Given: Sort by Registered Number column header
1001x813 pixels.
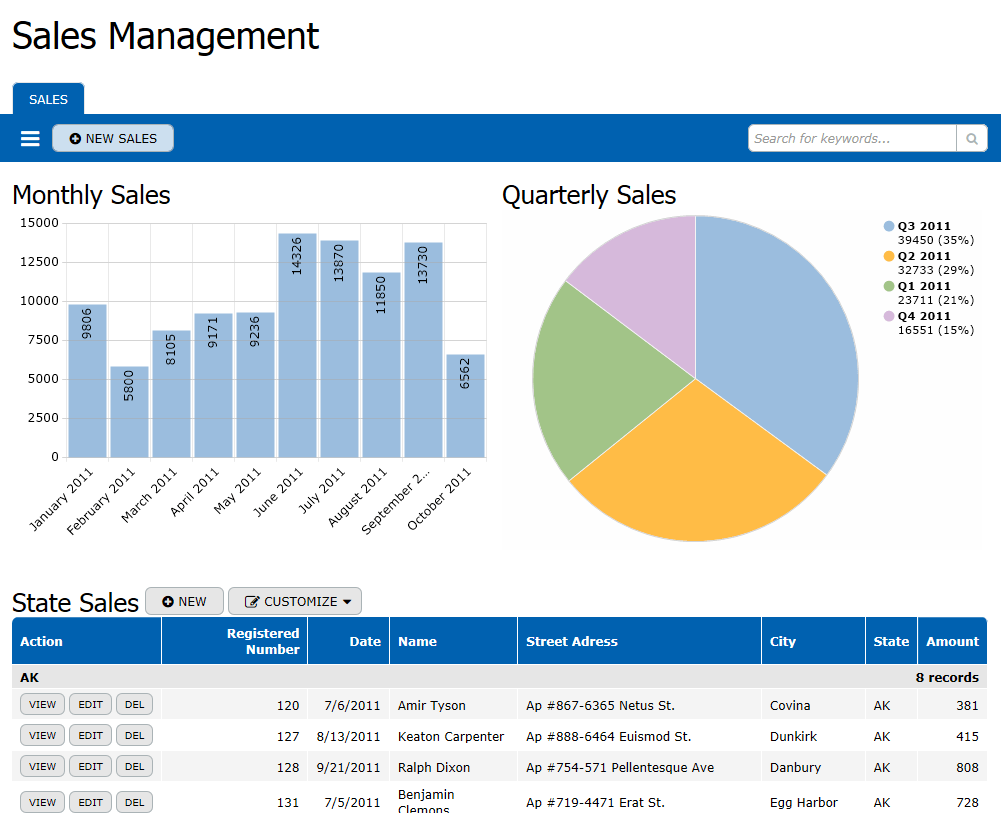Looking at the screenshot, I should pyautogui.click(x=262, y=641).
